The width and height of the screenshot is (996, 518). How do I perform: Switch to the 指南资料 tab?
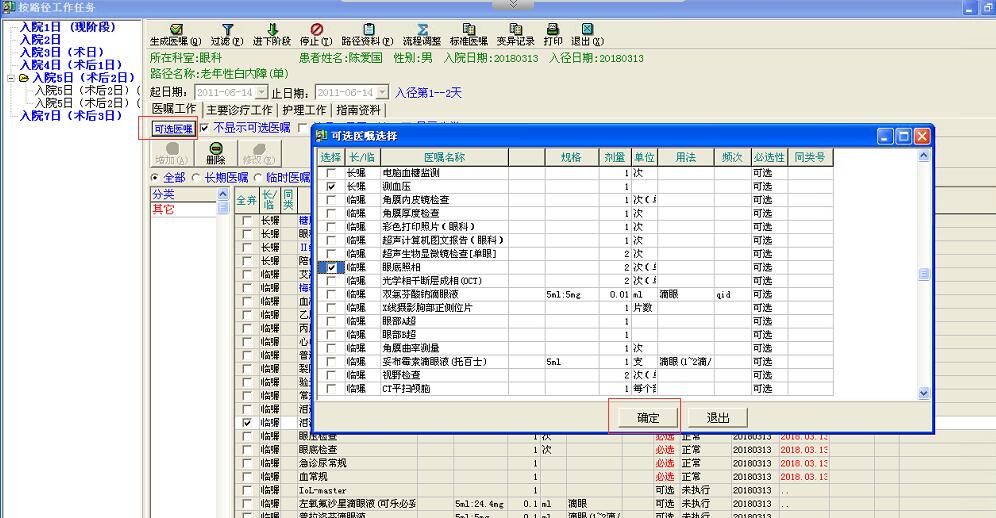point(358,110)
